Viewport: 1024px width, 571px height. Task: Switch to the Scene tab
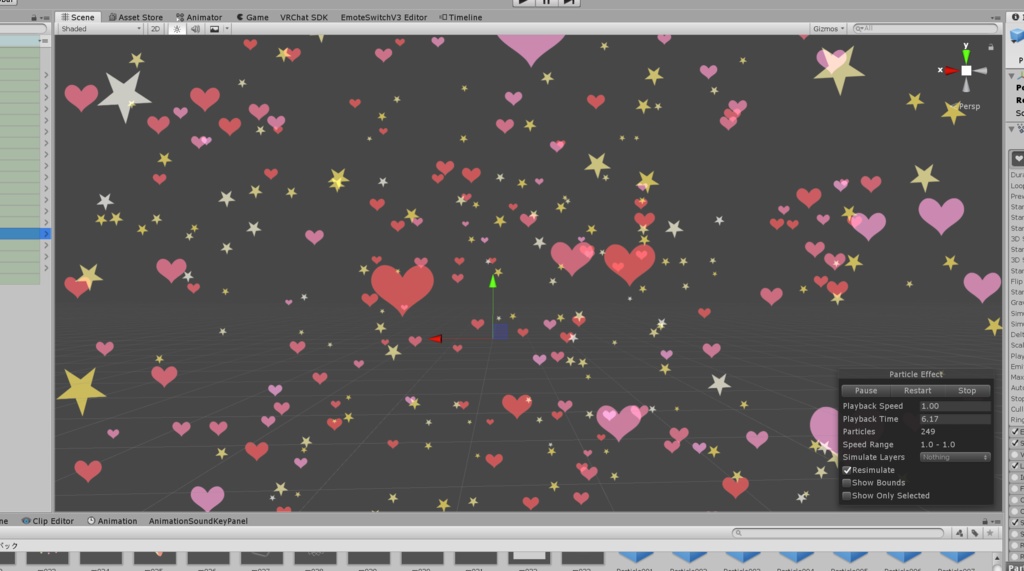78,17
